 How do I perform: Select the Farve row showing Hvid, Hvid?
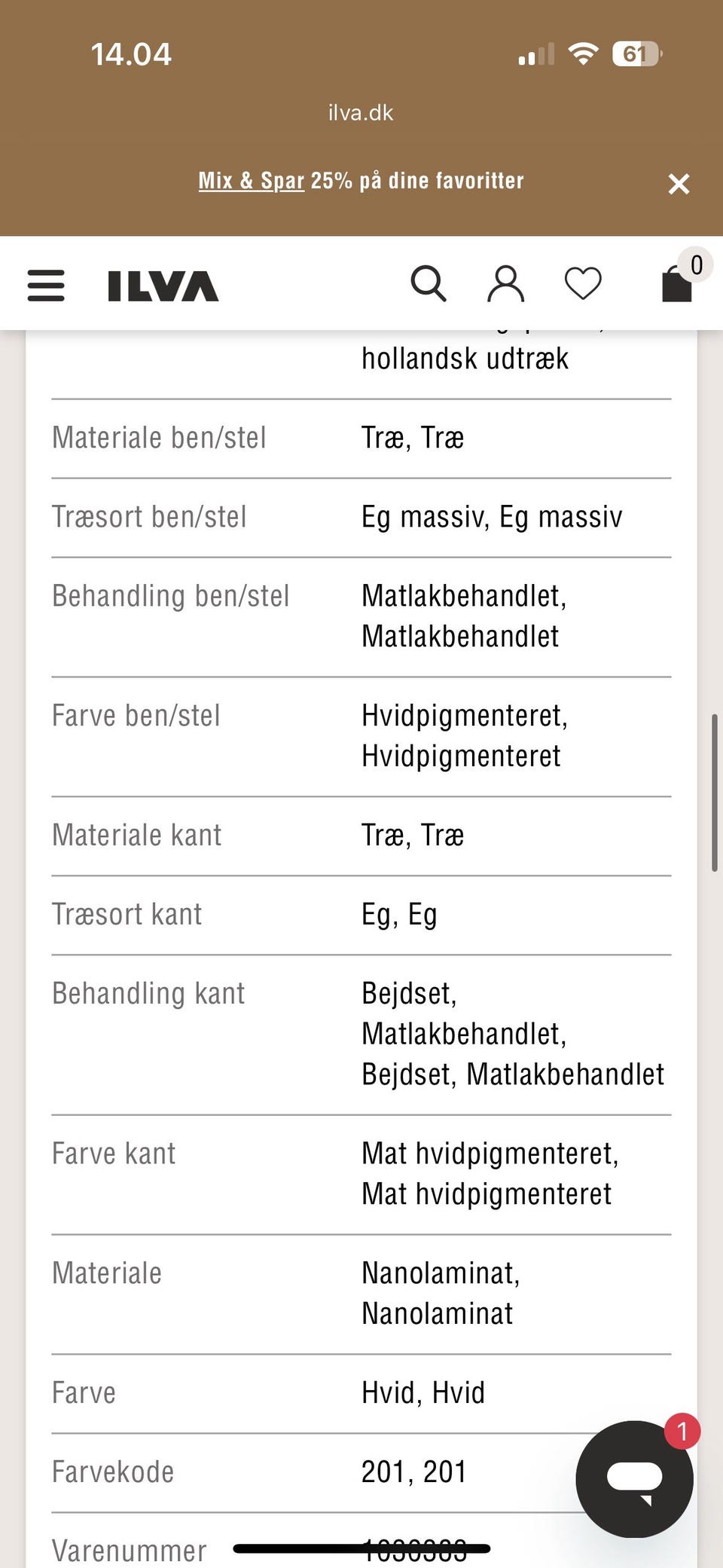(x=361, y=1392)
